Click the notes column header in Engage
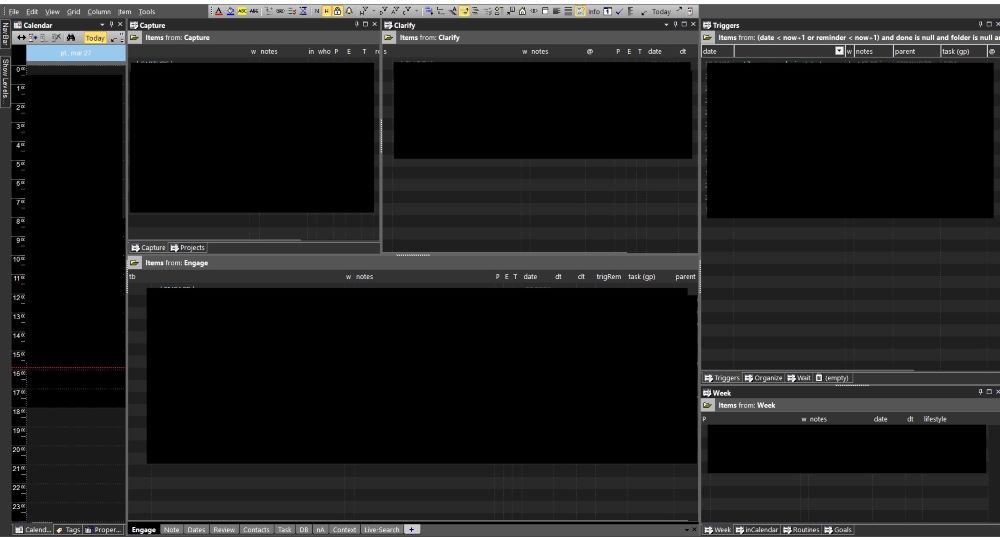Viewport: 1000px width, 537px height. click(x=364, y=276)
